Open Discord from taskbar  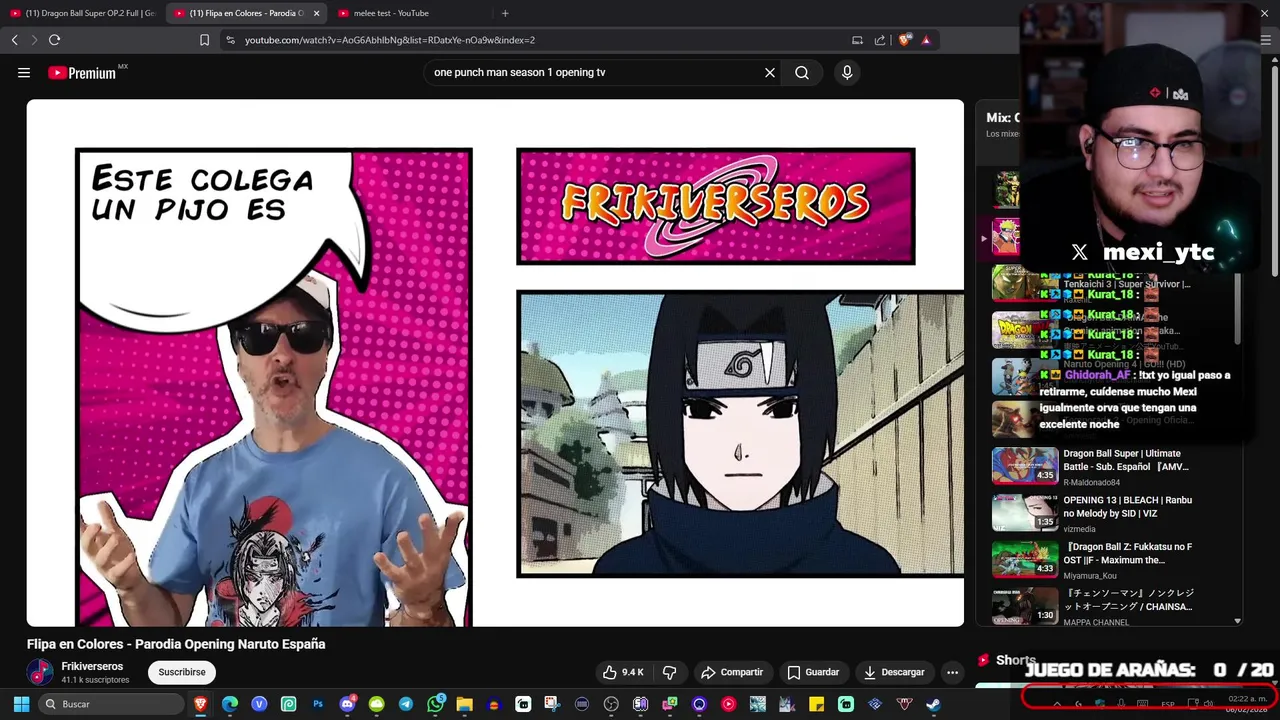click(347, 704)
